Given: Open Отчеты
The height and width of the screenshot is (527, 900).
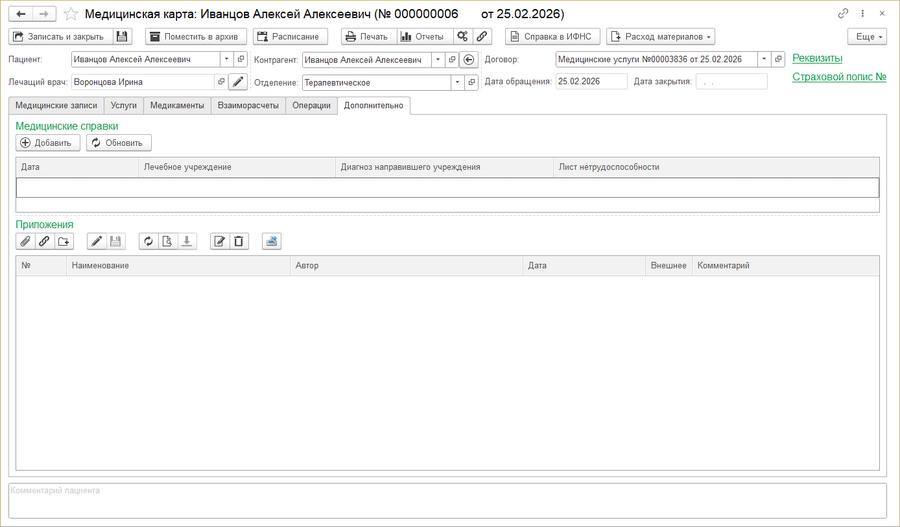Looking at the screenshot, I should [x=425, y=36].
